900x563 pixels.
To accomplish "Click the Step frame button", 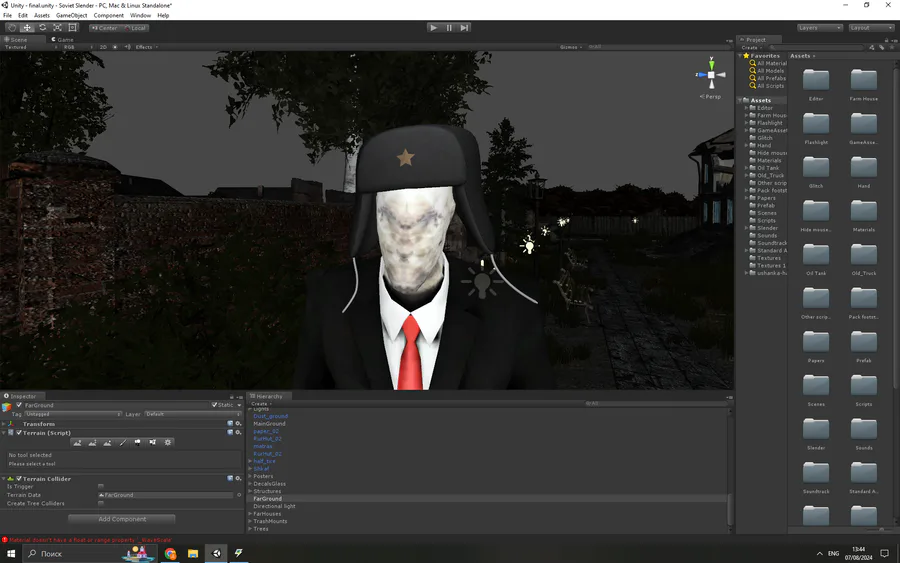I will 464,28.
